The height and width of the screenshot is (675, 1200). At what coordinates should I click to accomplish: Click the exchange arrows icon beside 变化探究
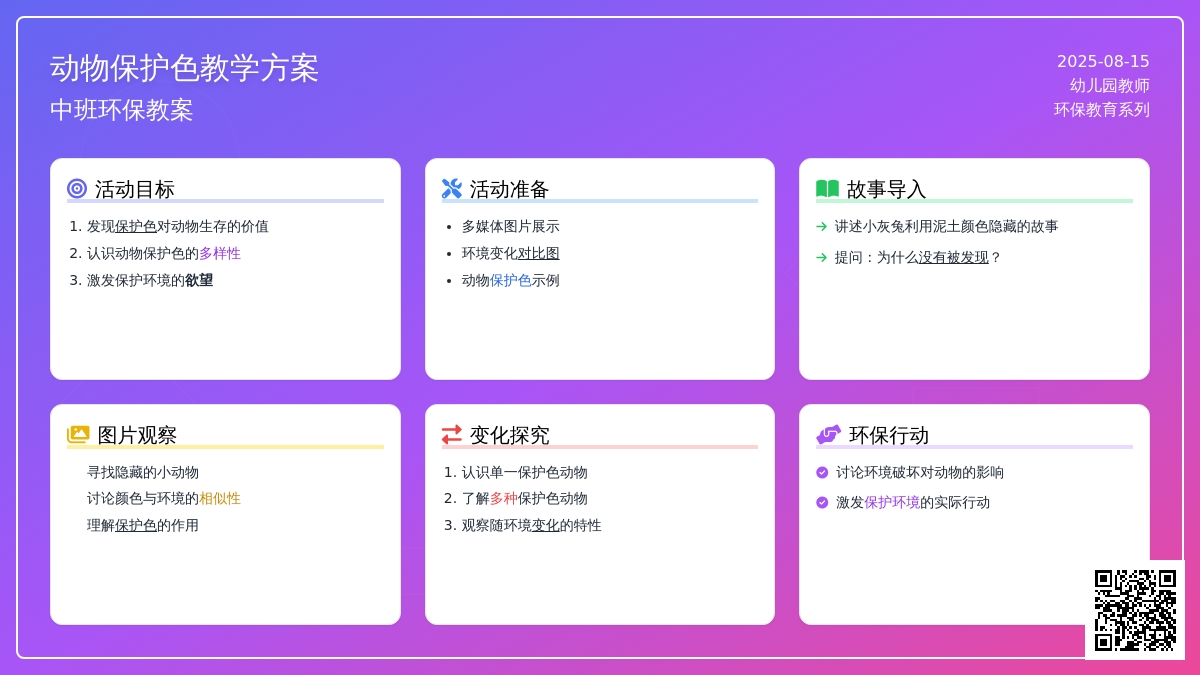(x=452, y=434)
